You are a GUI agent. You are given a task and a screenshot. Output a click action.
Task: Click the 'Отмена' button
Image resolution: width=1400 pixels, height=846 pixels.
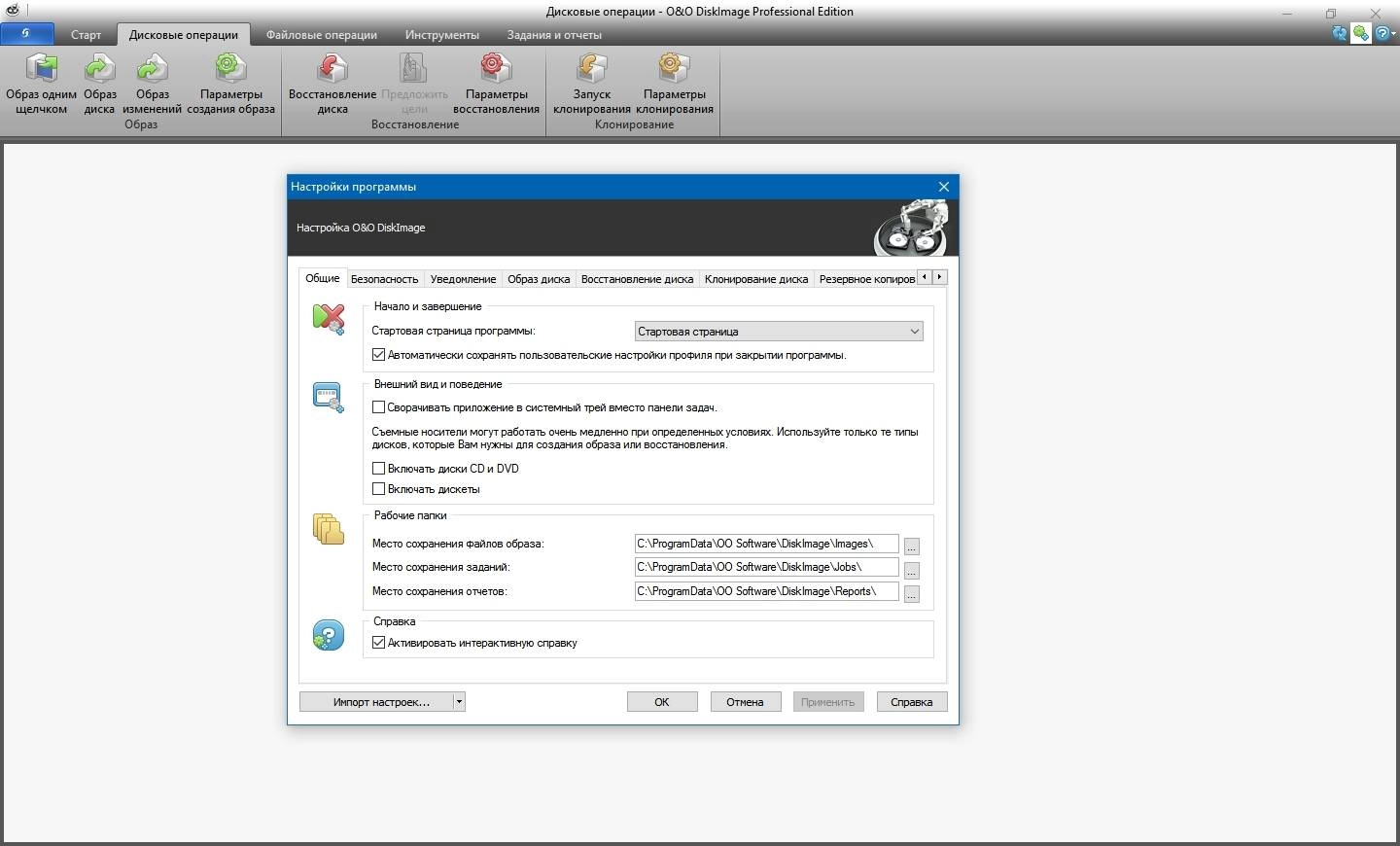(x=746, y=701)
